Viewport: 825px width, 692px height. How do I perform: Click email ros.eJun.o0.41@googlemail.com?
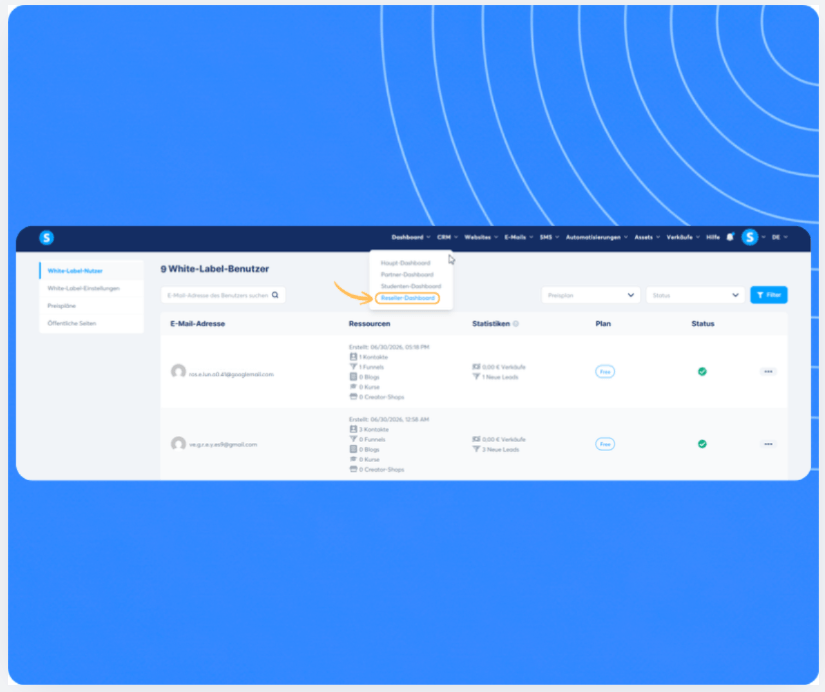tap(231, 374)
